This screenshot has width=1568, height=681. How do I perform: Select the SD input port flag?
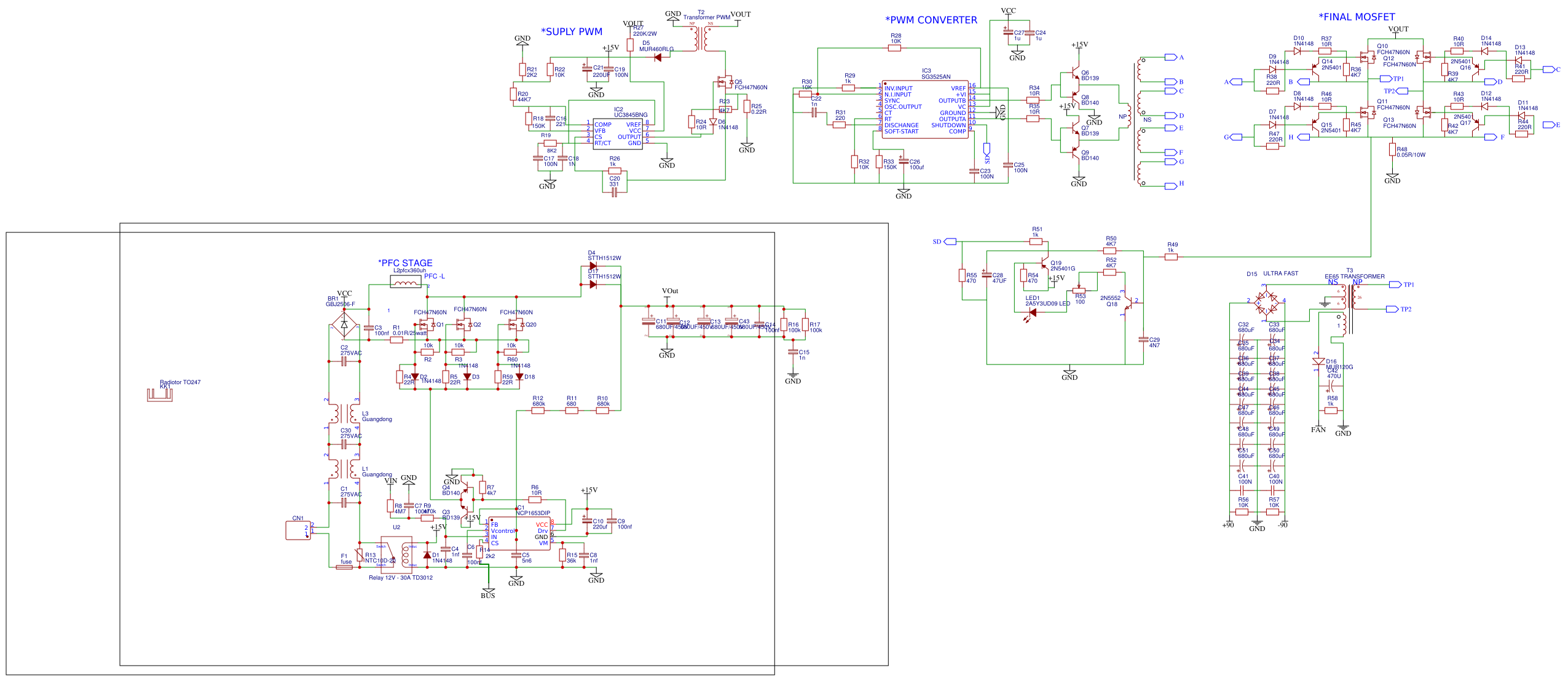(950, 242)
